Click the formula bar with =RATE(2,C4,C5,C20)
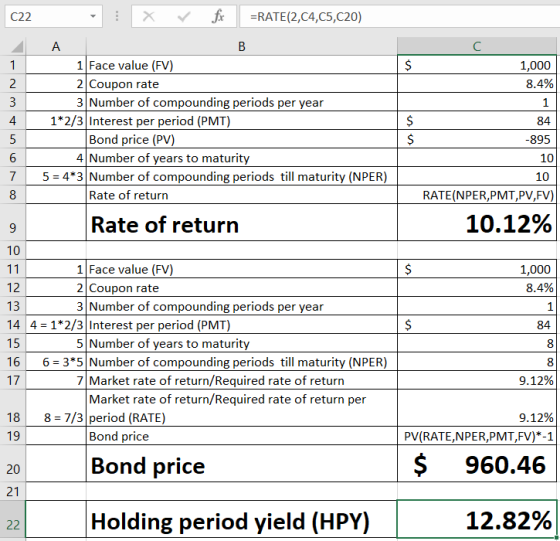Image resolution: width=560 pixels, height=541 pixels. (x=399, y=16)
